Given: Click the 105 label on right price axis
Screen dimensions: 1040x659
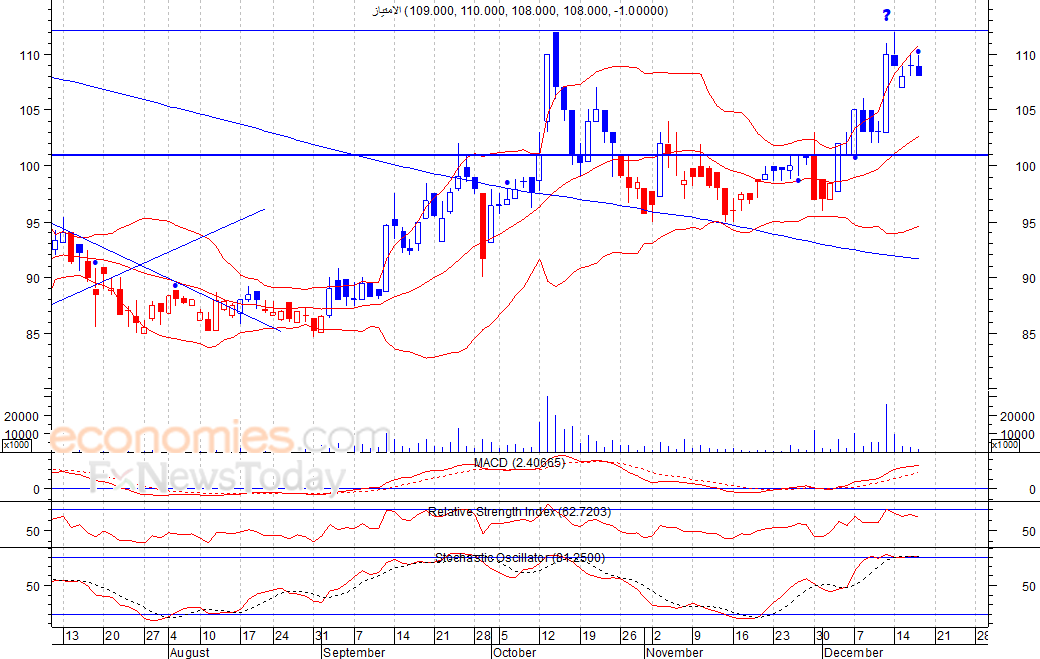Looking at the screenshot, I should [1026, 111].
